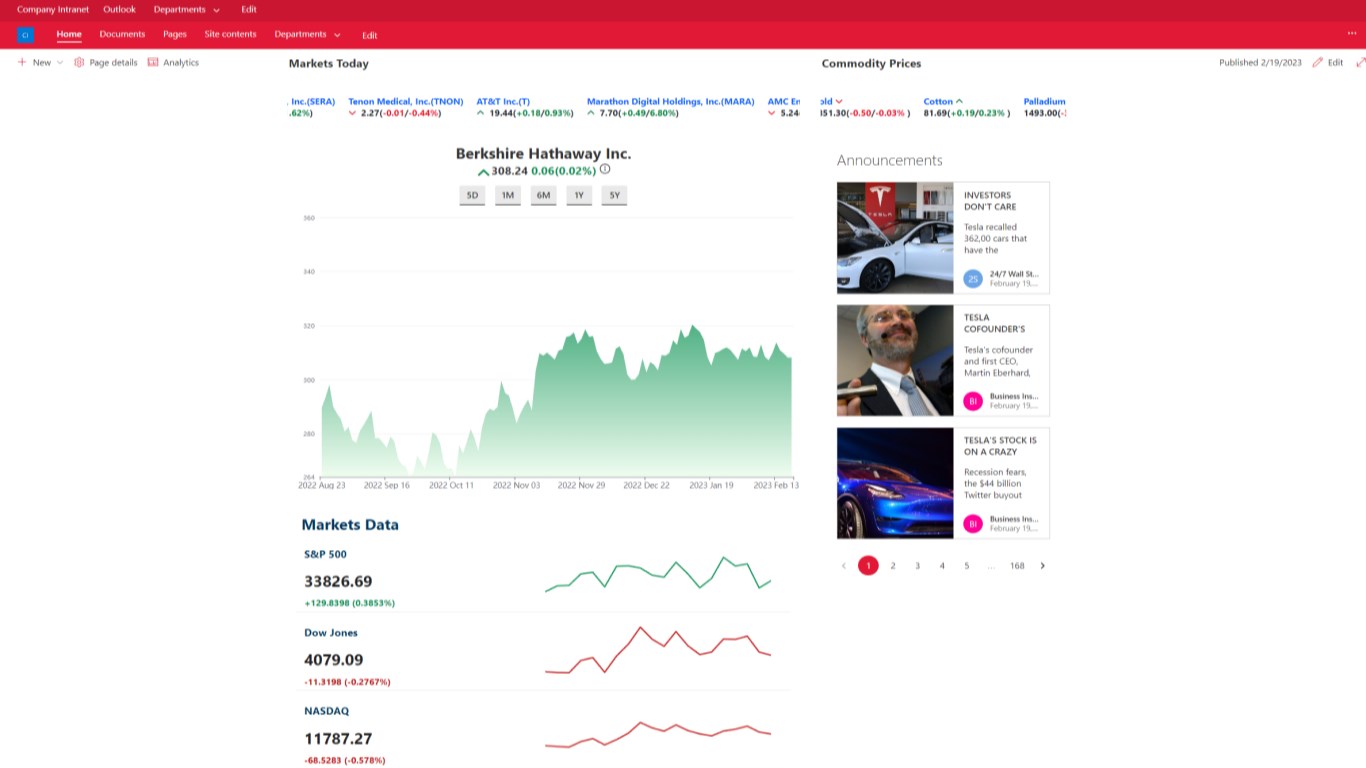Select current announcements page 1
Image resolution: width=1366 pixels, height=768 pixels.
868,566
